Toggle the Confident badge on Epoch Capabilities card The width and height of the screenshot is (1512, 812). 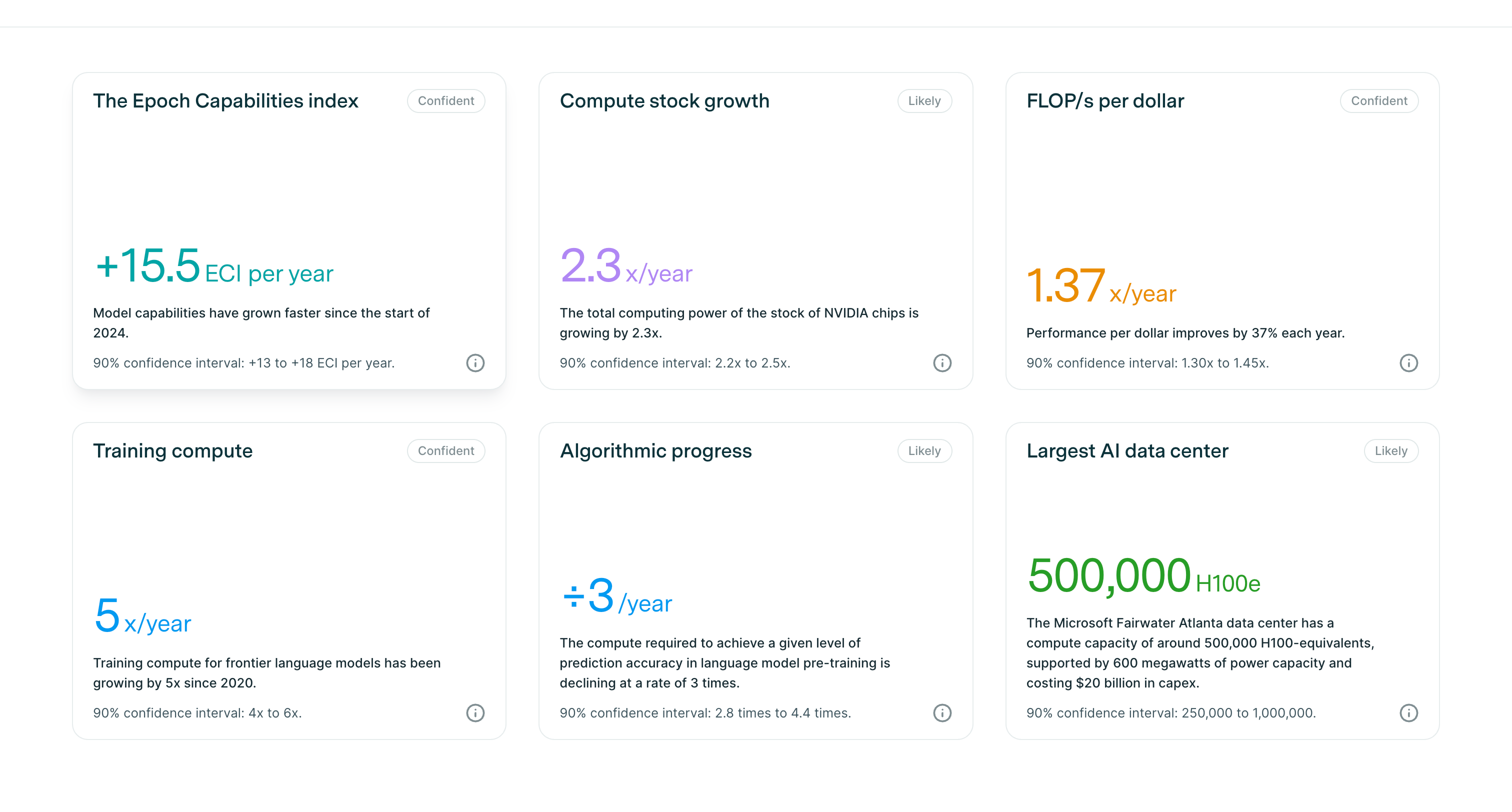pos(445,100)
